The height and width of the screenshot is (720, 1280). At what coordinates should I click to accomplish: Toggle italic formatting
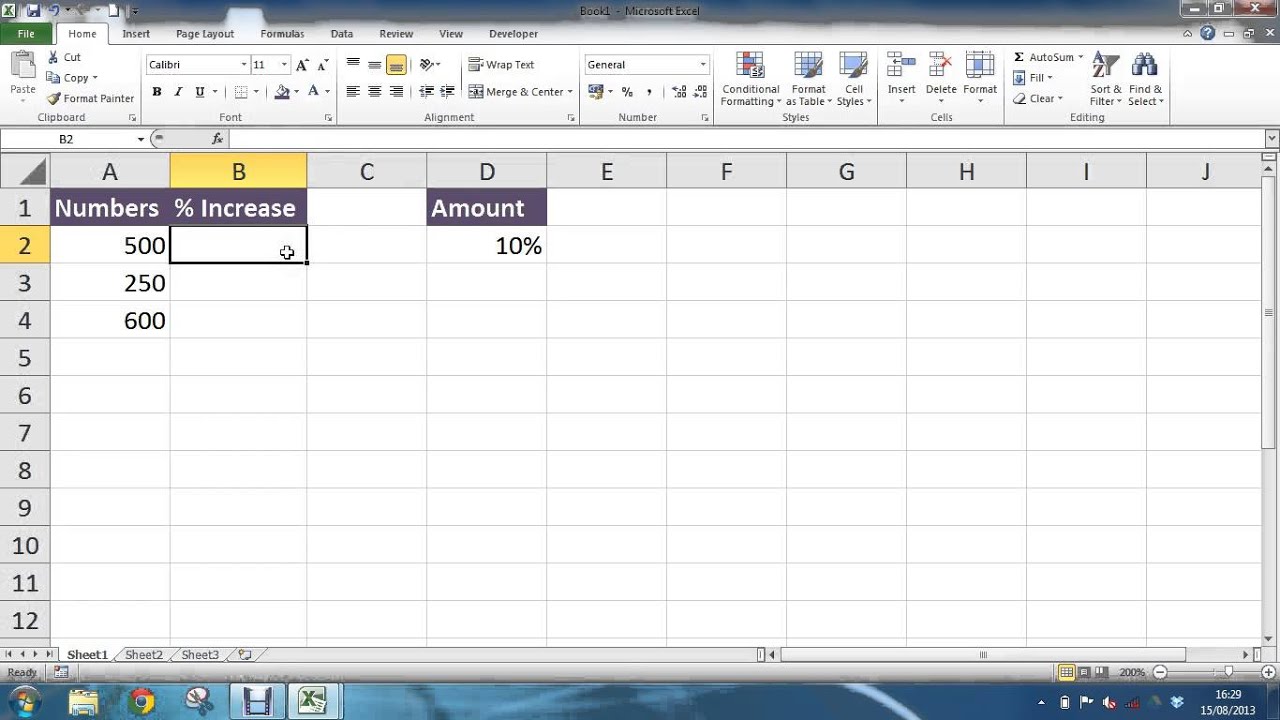coord(178,91)
